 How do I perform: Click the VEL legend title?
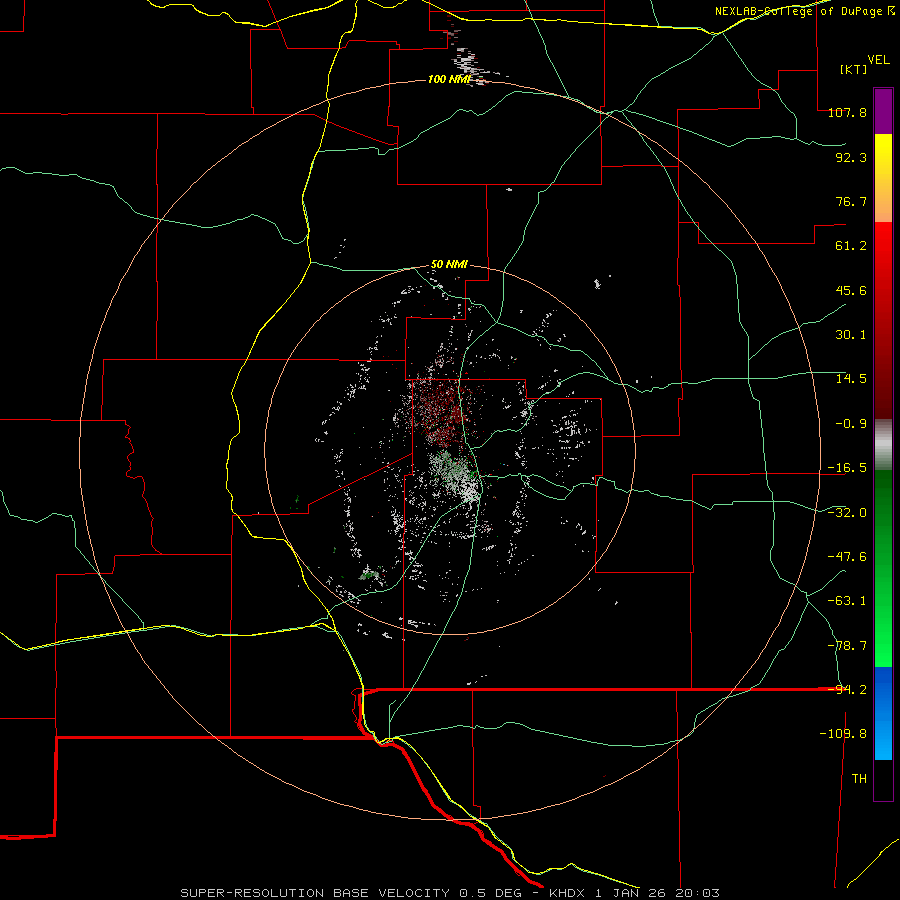878,60
